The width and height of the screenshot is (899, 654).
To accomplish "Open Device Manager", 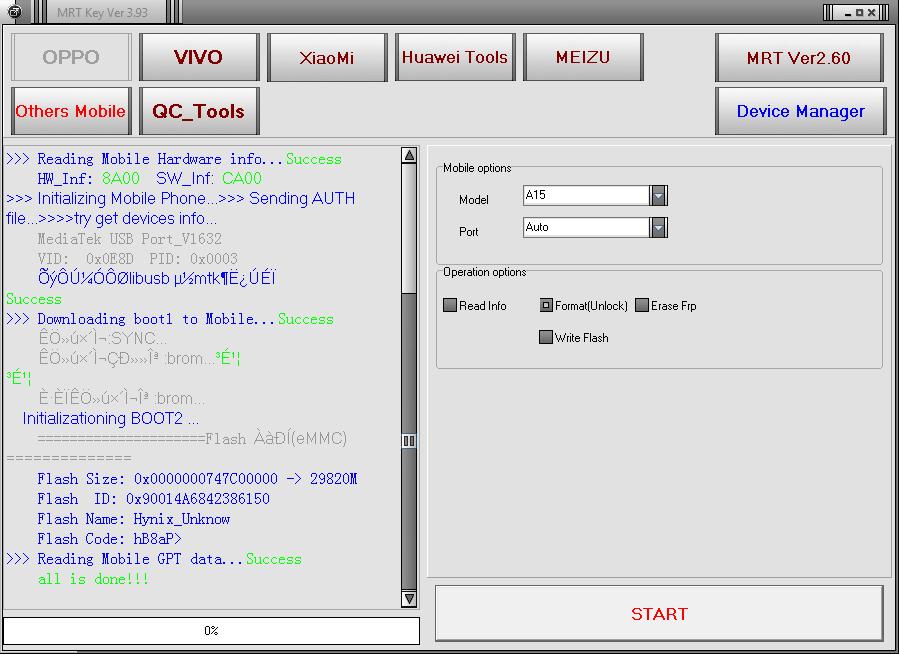I will click(x=800, y=111).
